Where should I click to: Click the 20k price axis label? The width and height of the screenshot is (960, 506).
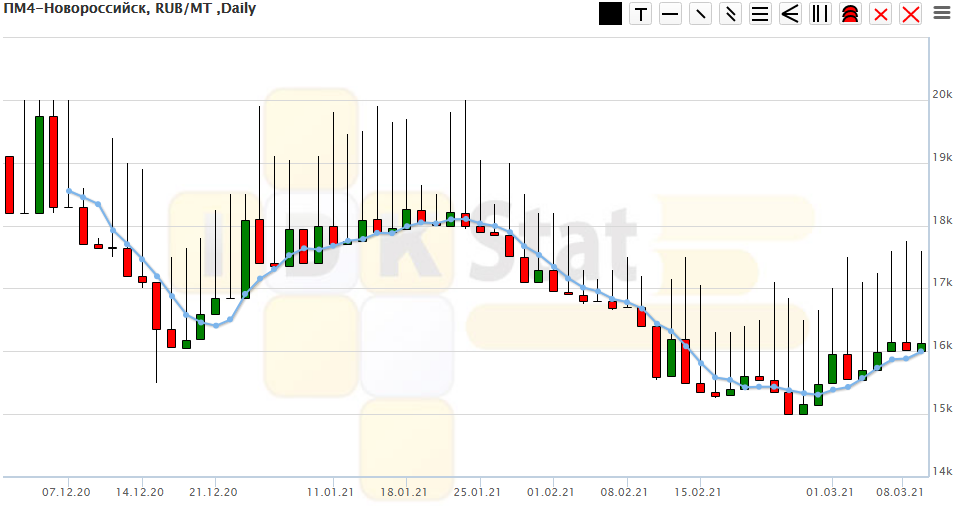(943, 95)
